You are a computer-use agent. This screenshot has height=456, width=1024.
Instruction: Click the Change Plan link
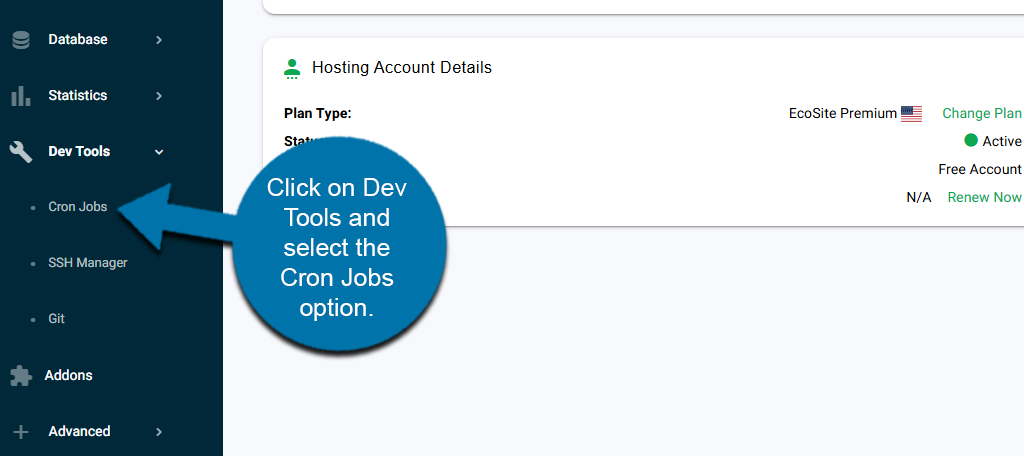point(981,113)
